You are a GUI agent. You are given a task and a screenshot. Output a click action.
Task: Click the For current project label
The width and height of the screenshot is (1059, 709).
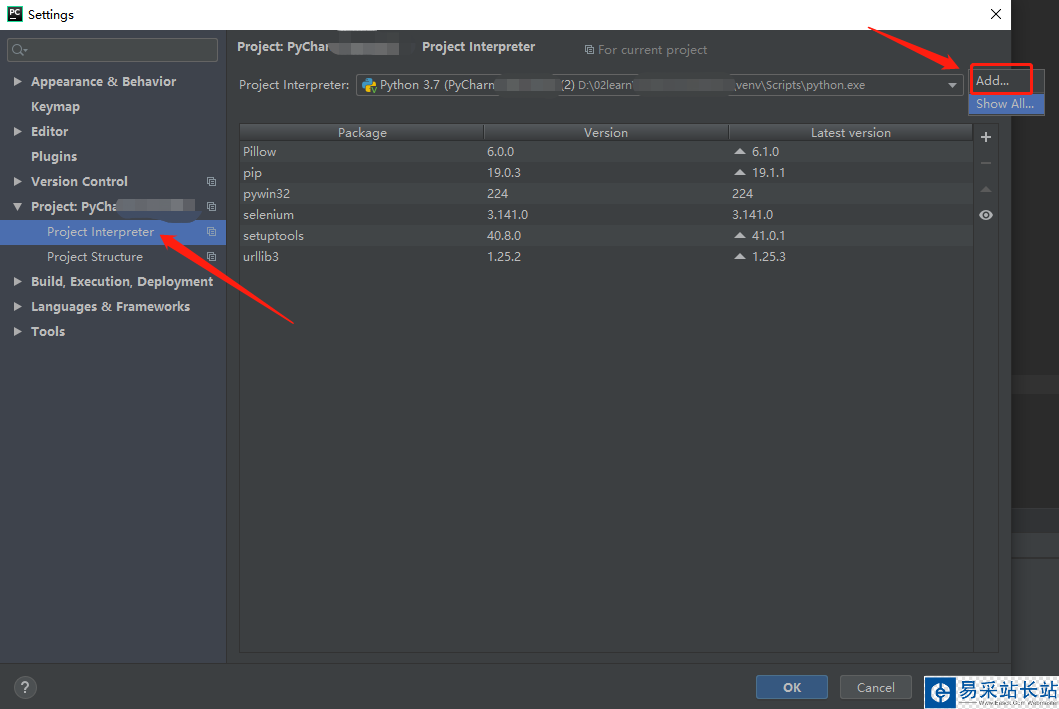point(646,50)
